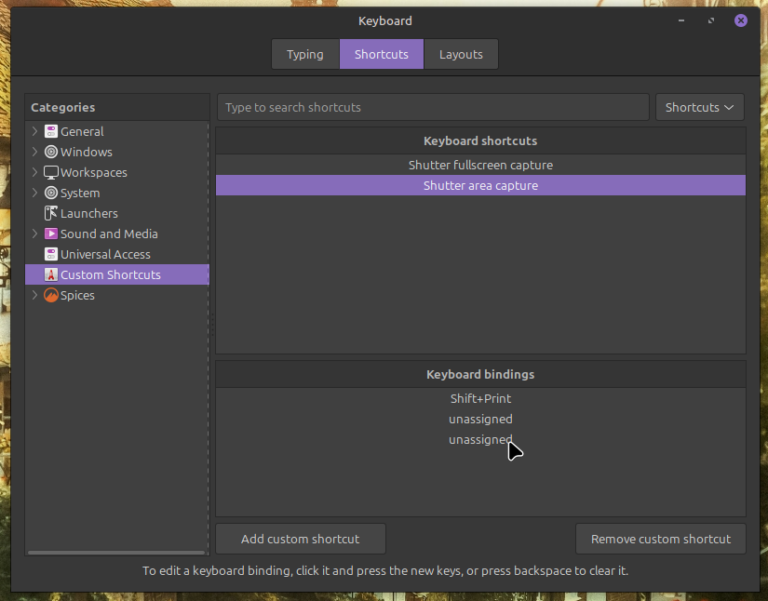Click the General category icon

(x=51, y=131)
